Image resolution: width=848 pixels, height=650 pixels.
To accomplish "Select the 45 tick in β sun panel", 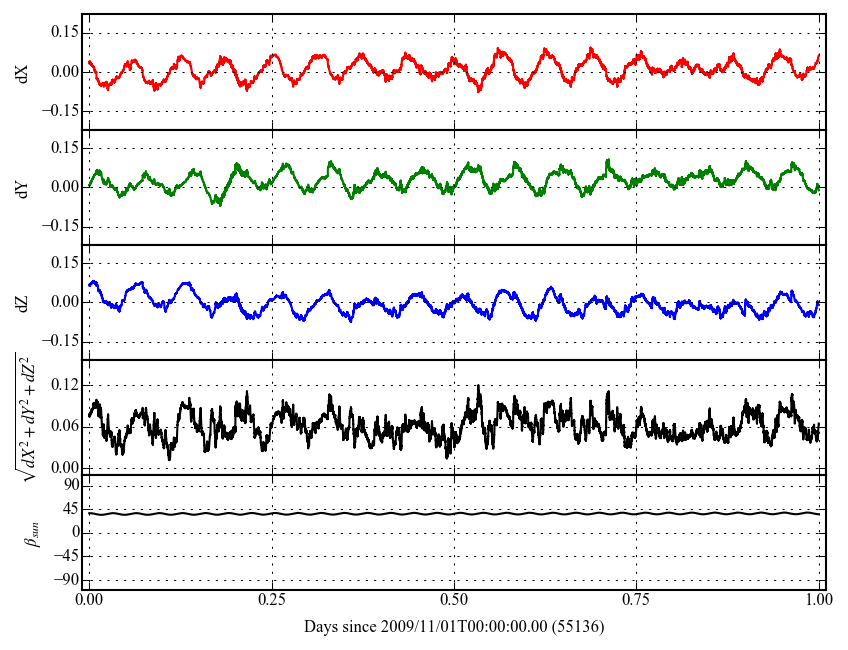I will 70,509.
